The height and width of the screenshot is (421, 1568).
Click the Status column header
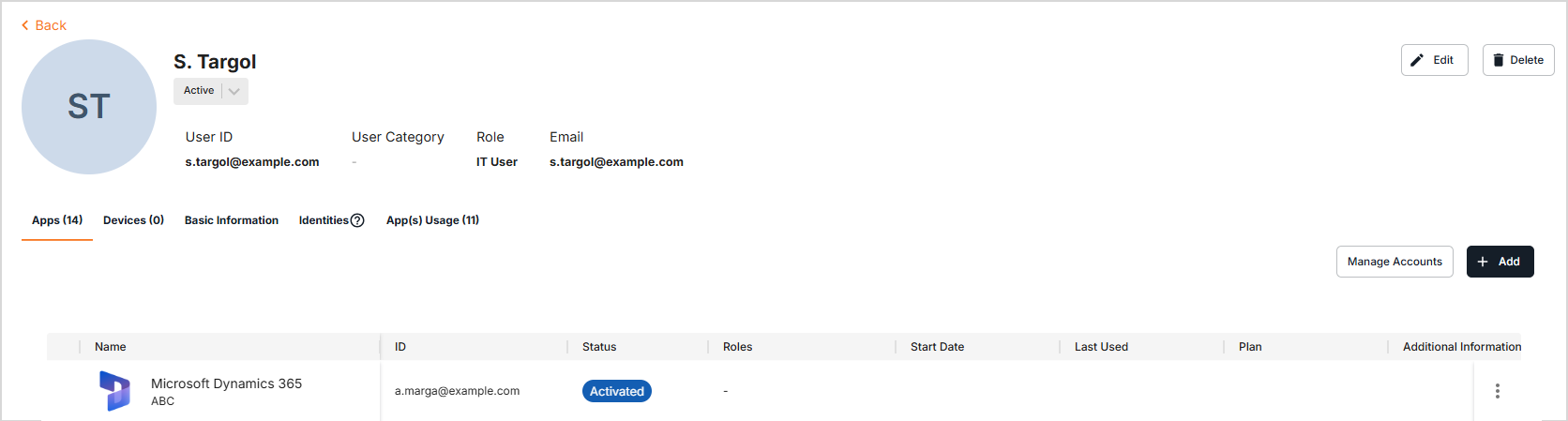[599, 347]
